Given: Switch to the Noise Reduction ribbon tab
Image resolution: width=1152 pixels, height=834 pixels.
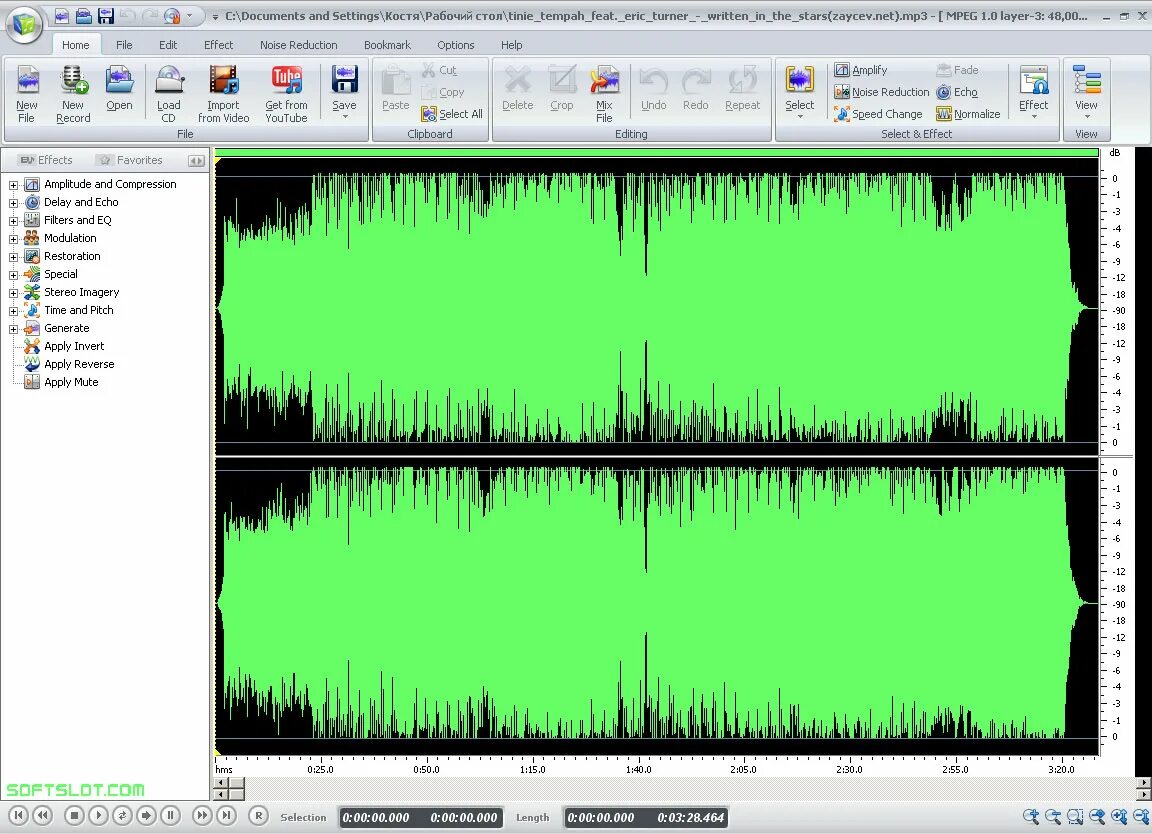Looking at the screenshot, I should click(x=298, y=44).
